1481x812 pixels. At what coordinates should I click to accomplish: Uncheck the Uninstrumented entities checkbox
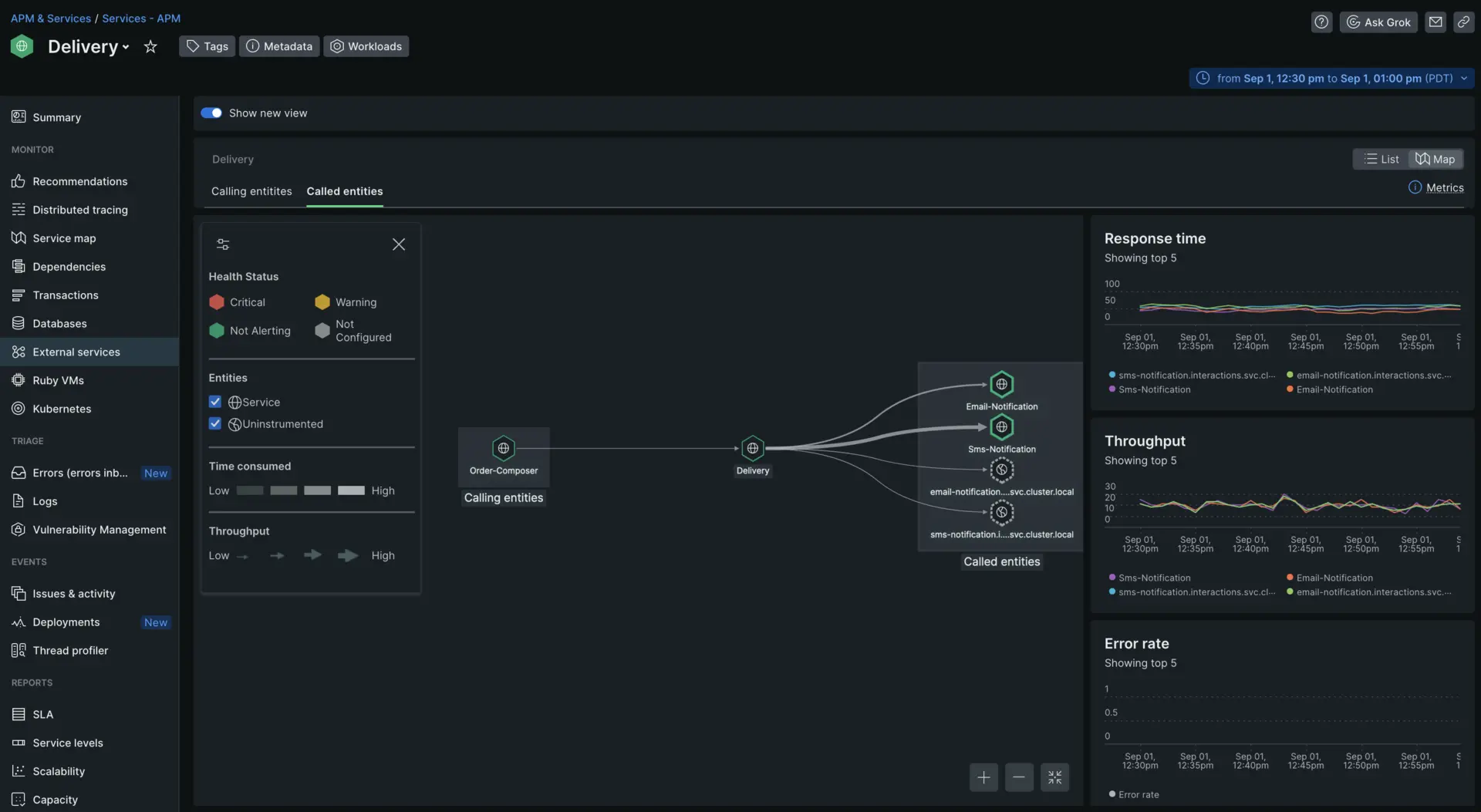click(215, 424)
